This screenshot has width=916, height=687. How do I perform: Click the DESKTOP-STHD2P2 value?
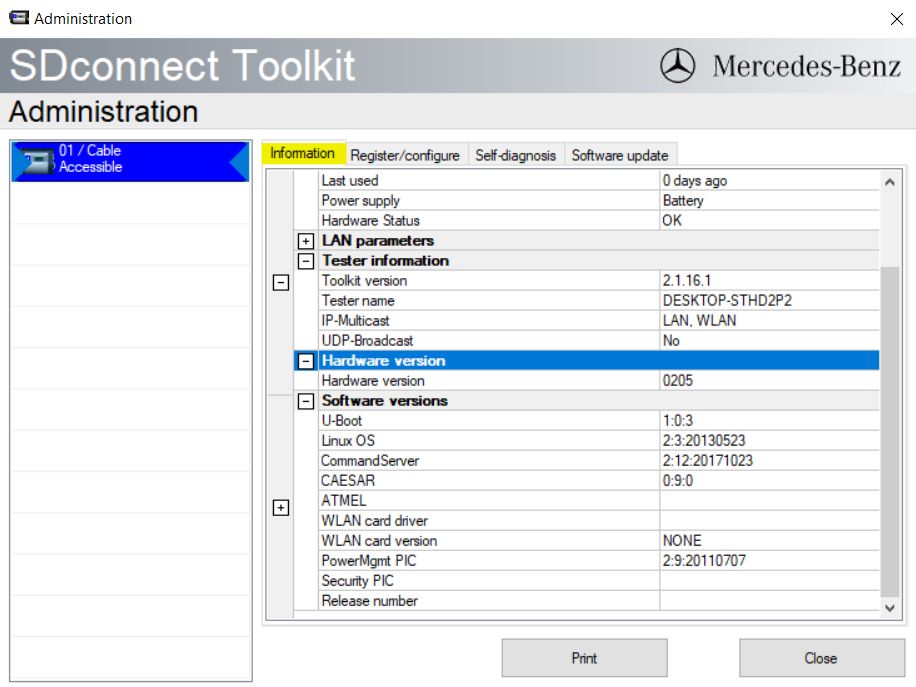pyautogui.click(x=727, y=300)
